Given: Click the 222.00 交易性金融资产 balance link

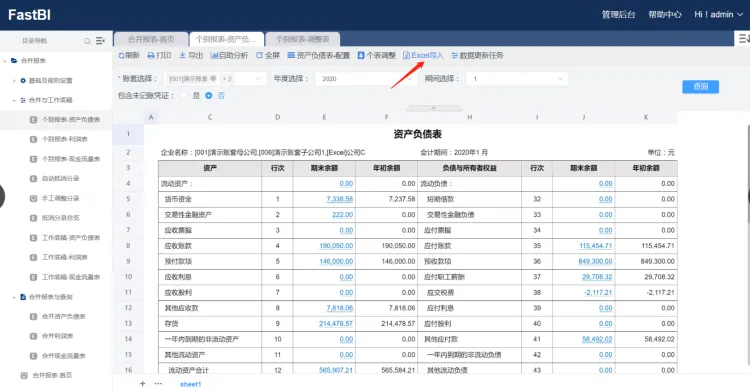Looking at the screenshot, I should [x=342, y=215].
